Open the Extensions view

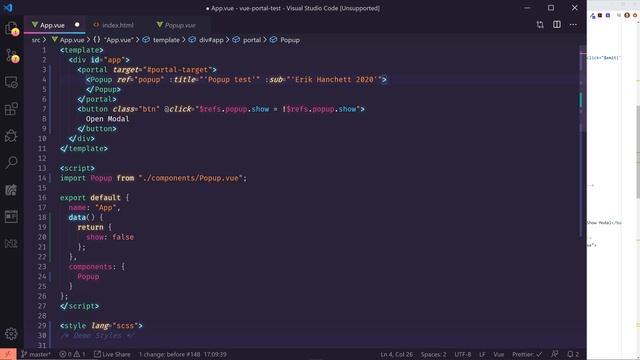pos(11,109)
